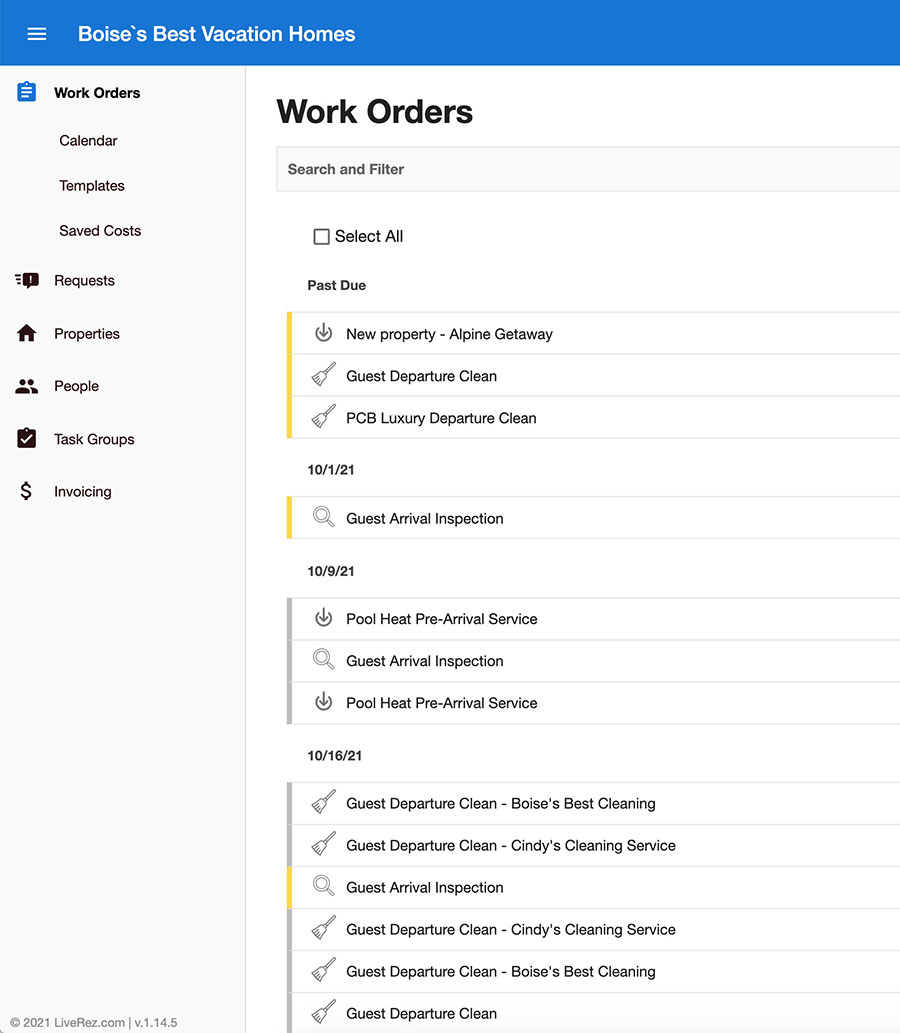Open the Work Orders sidebar menu
900x1033 pixels.
point(97,93)
